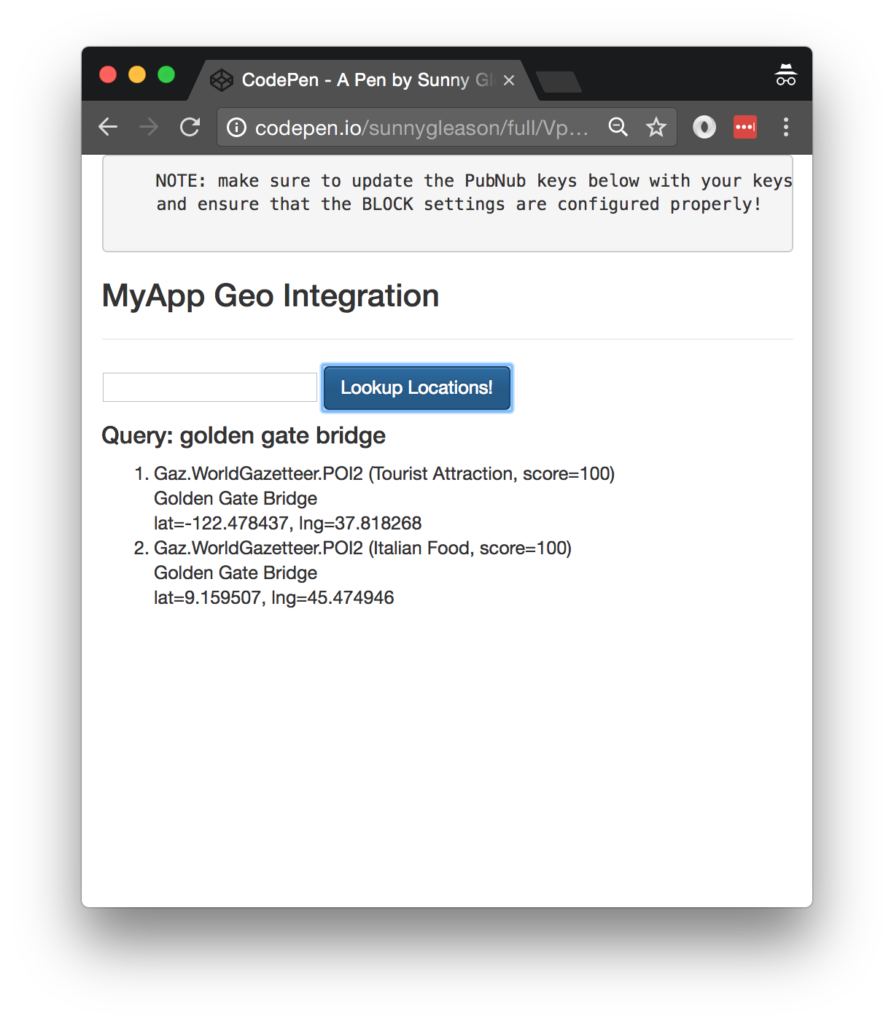Click the white circular extension icon
The height and width of the screenshot is (1024, 894).
point(704,127)
